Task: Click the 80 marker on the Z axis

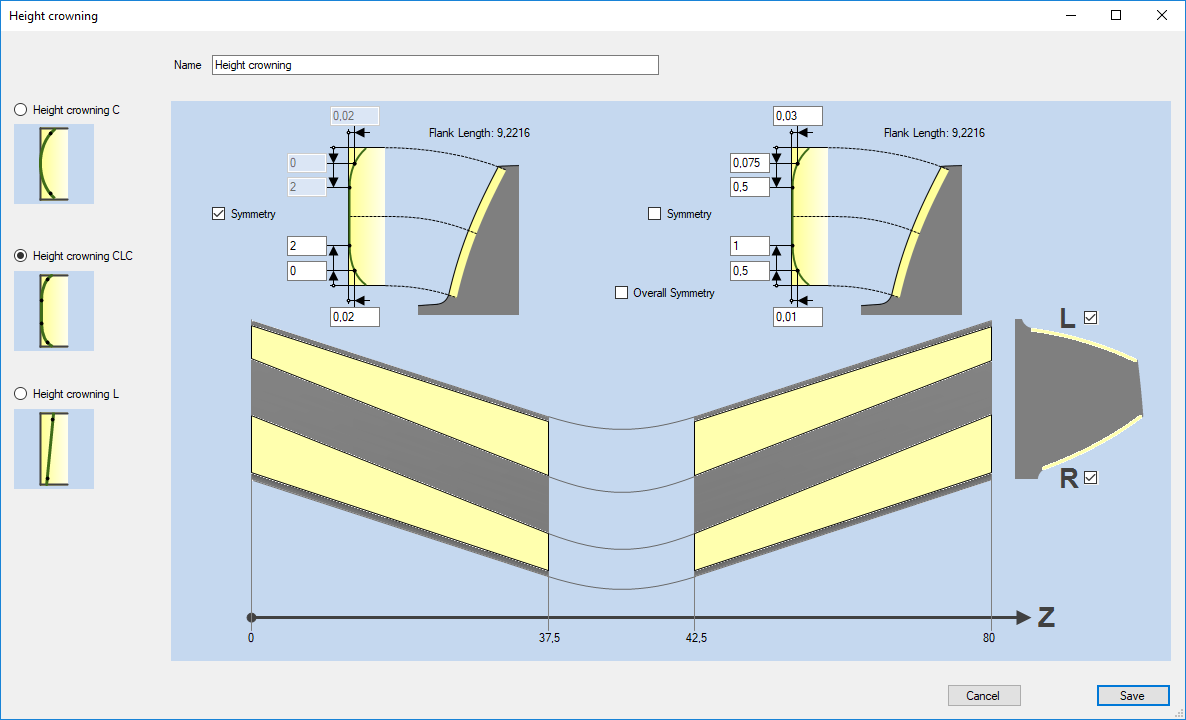Action: click(x=989, y=638)
